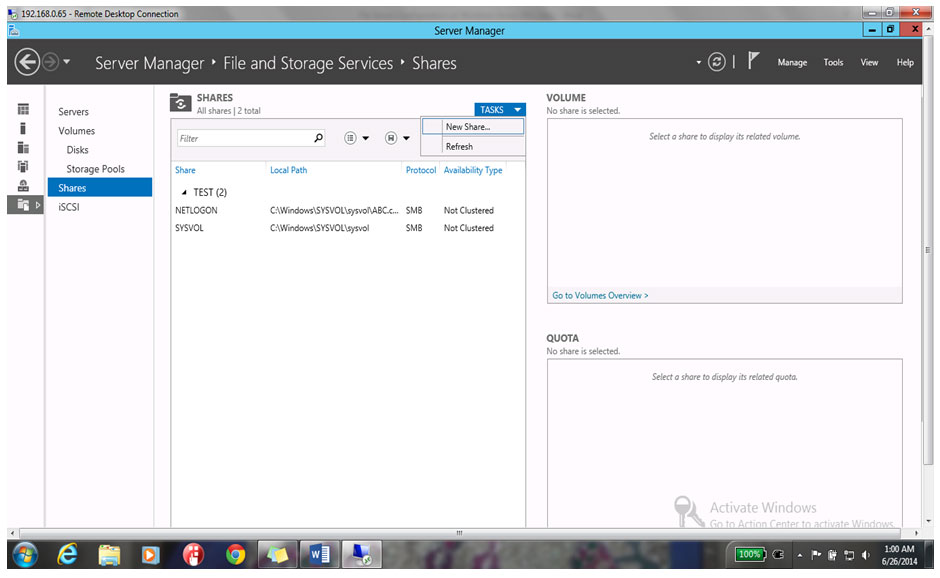Open Google Chrome from taskbar

coord(236,555)
